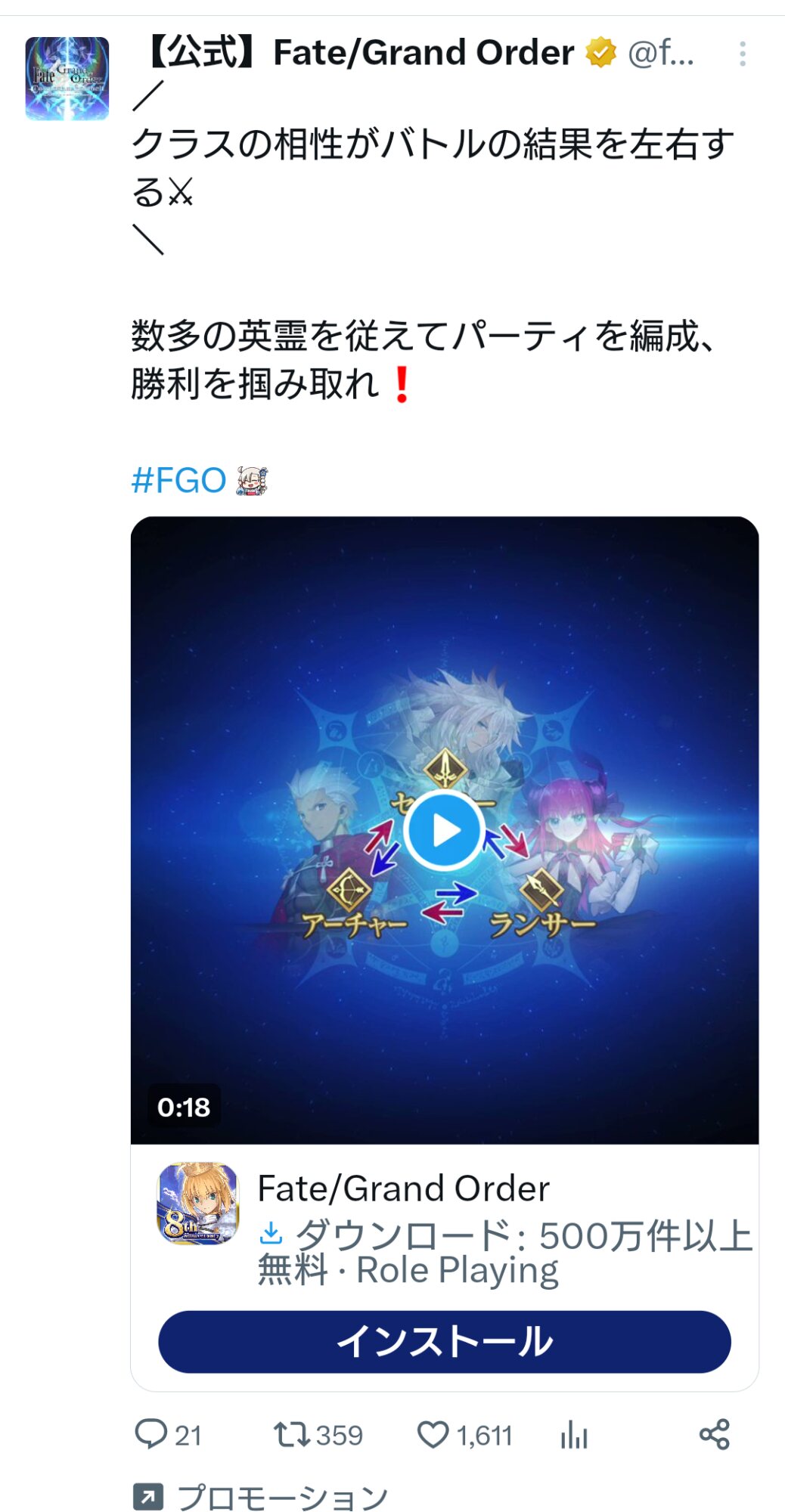785x1512 pixels.
Task: Click the gold verified badge
Action: tap(600, 53)
